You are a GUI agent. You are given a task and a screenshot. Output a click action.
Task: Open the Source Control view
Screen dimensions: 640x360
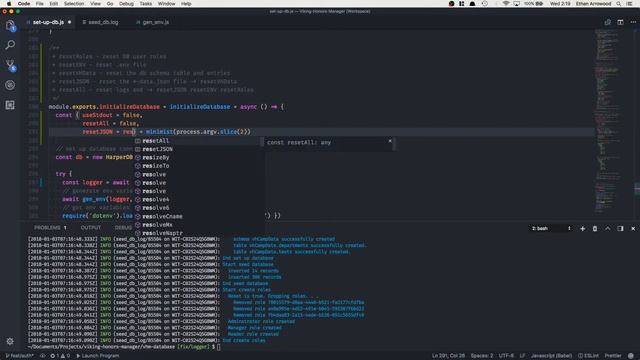coord(10,65)
